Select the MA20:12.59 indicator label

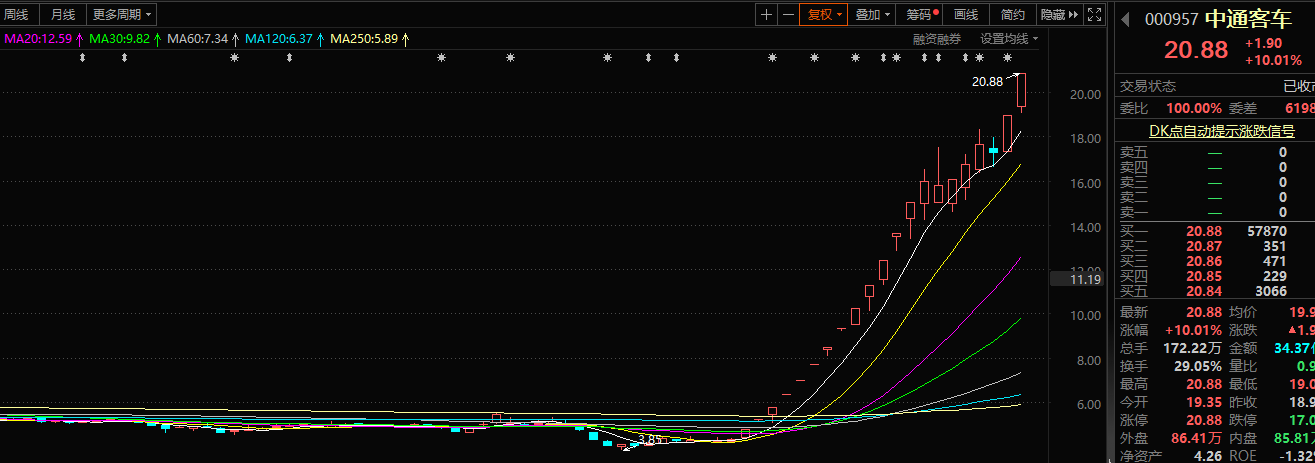[x=39, y=39]
